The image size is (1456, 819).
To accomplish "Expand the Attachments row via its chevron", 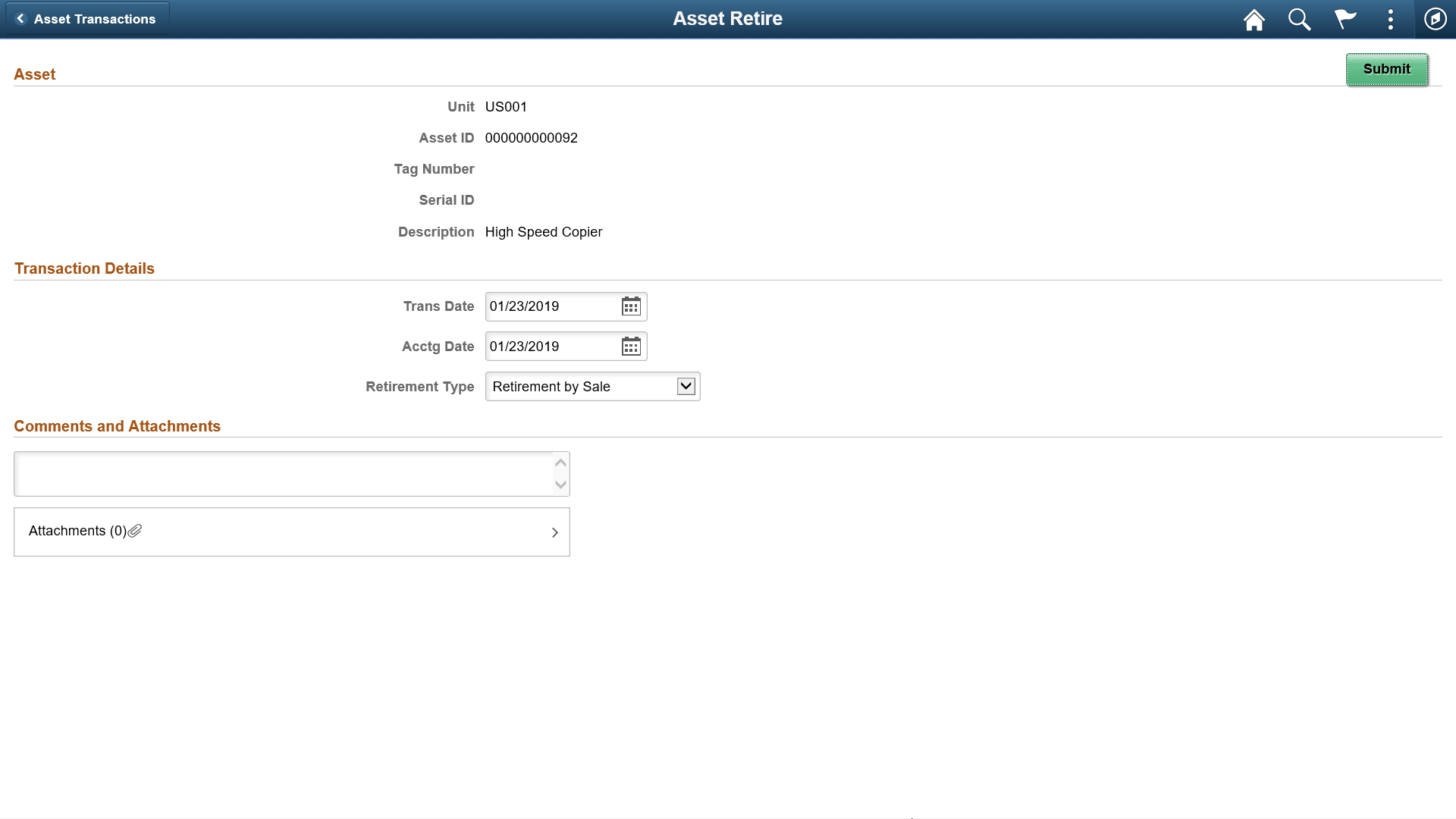I will tap(554, 532).
